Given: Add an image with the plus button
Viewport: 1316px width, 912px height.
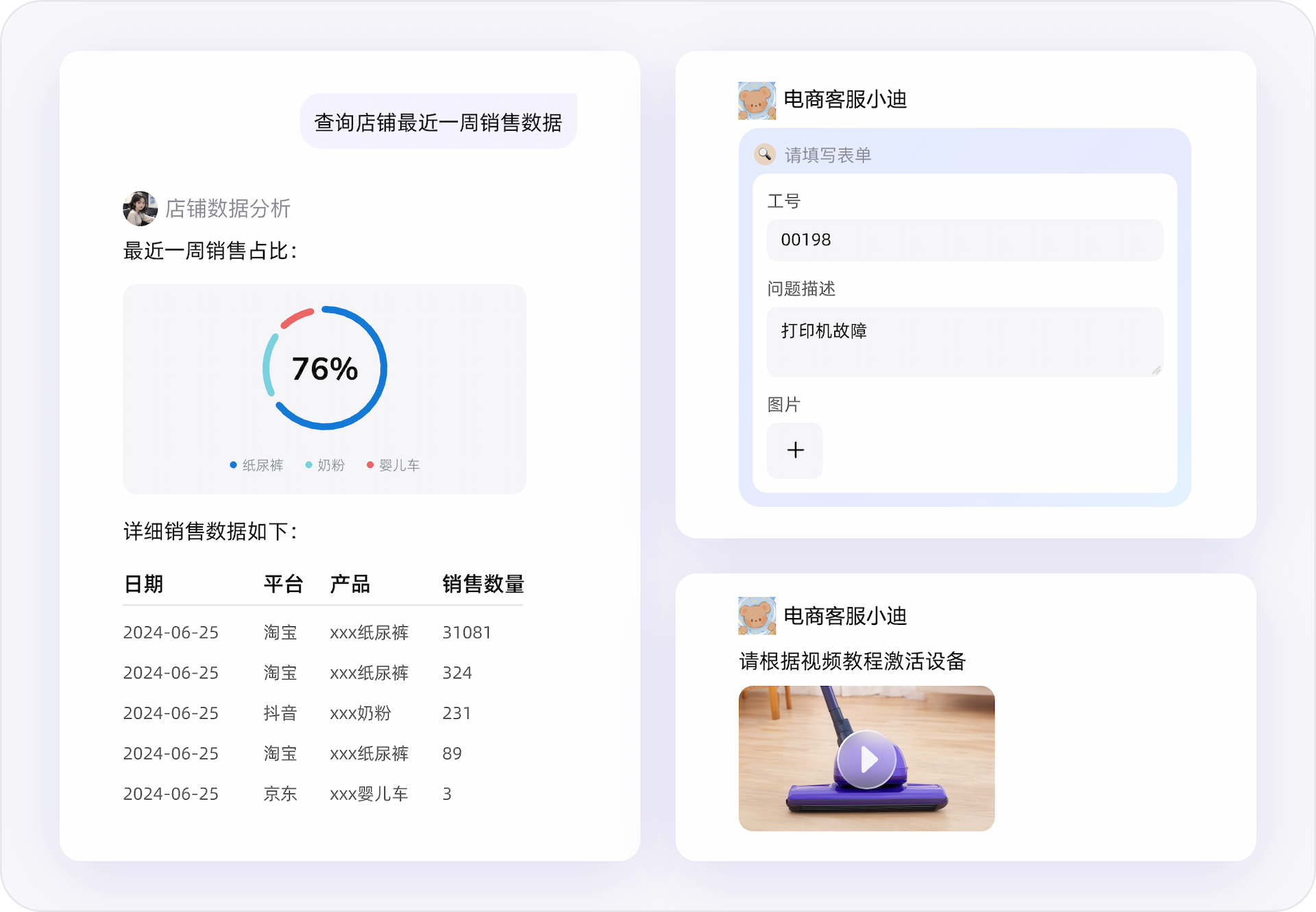Looking at the screenshot, I should coord(795,450).
